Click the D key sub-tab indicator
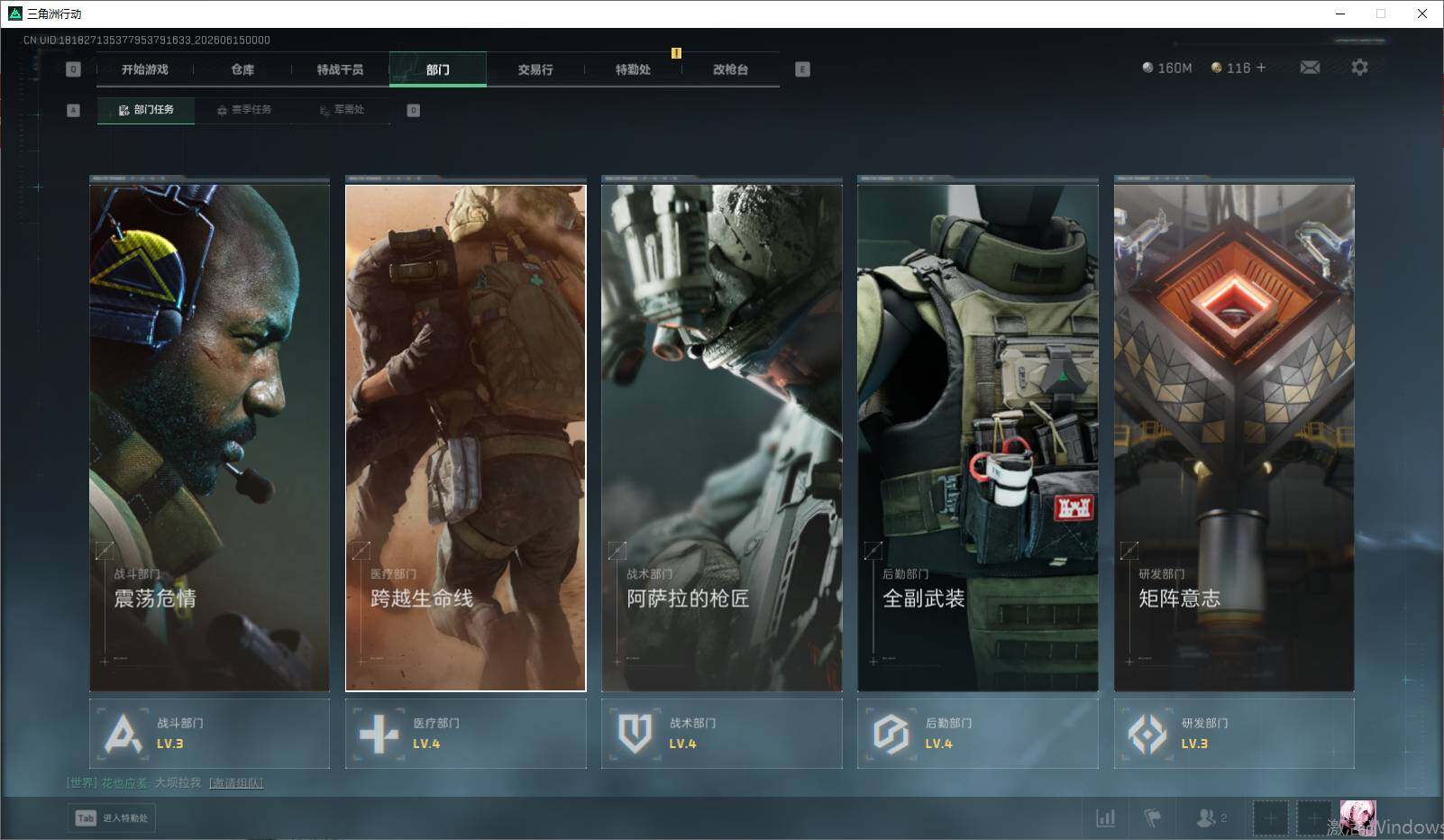The height and width of the screenshot is (840, 1444). [413, 110]
